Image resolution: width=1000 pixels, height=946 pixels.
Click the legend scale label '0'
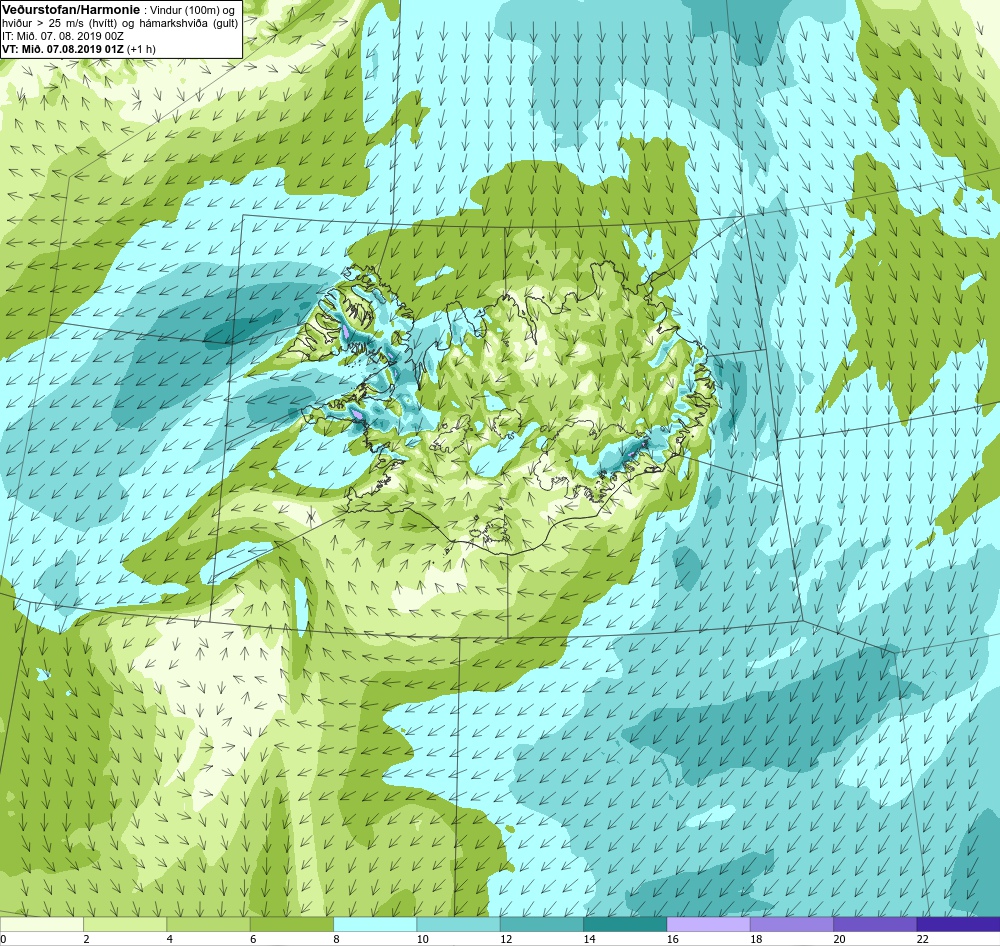point(3,939)
